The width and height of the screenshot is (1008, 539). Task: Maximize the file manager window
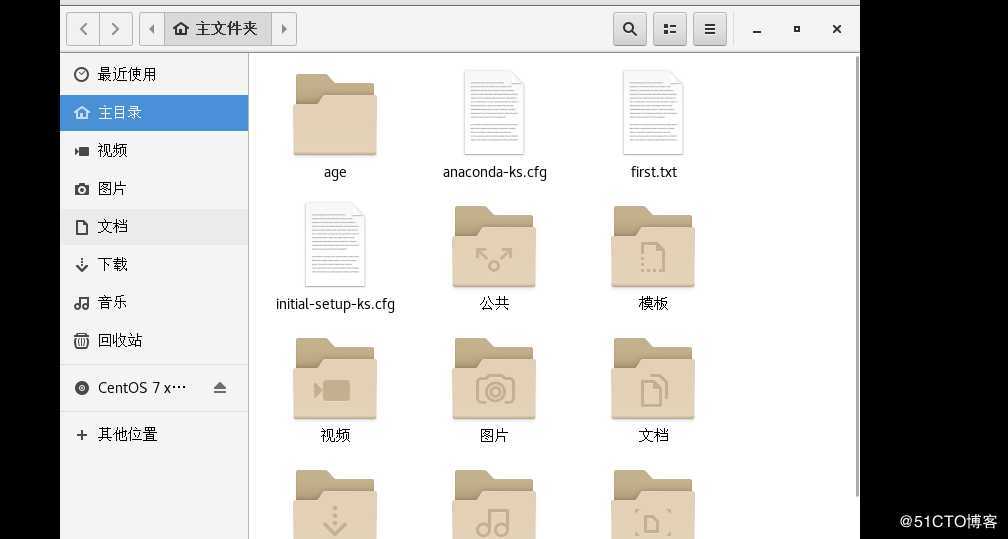tap(797, 29)
